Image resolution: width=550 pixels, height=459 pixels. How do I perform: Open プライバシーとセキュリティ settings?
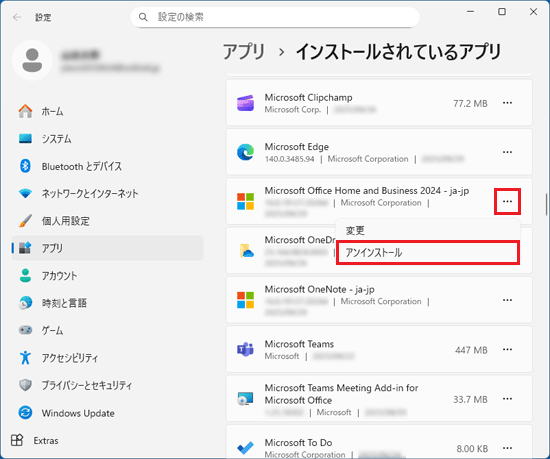pyautogui.click(x=107, y=385)
